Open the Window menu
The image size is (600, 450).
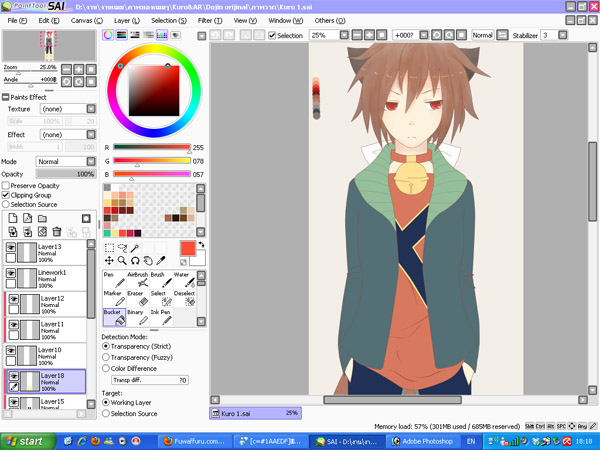point(286,20)
